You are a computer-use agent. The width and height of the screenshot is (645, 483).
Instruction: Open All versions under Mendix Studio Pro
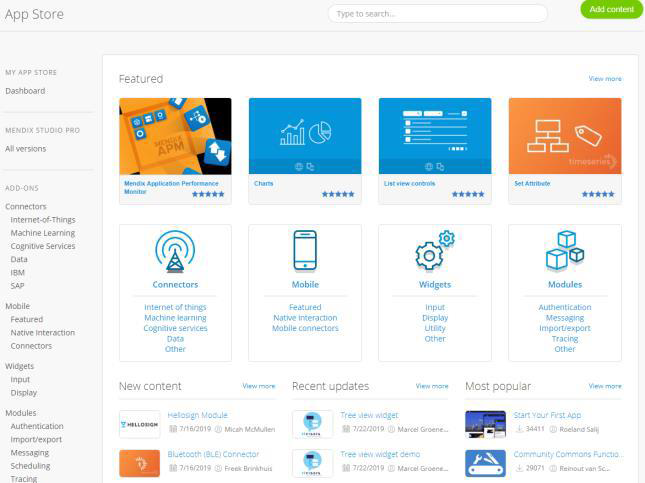[x=26, y=149]
